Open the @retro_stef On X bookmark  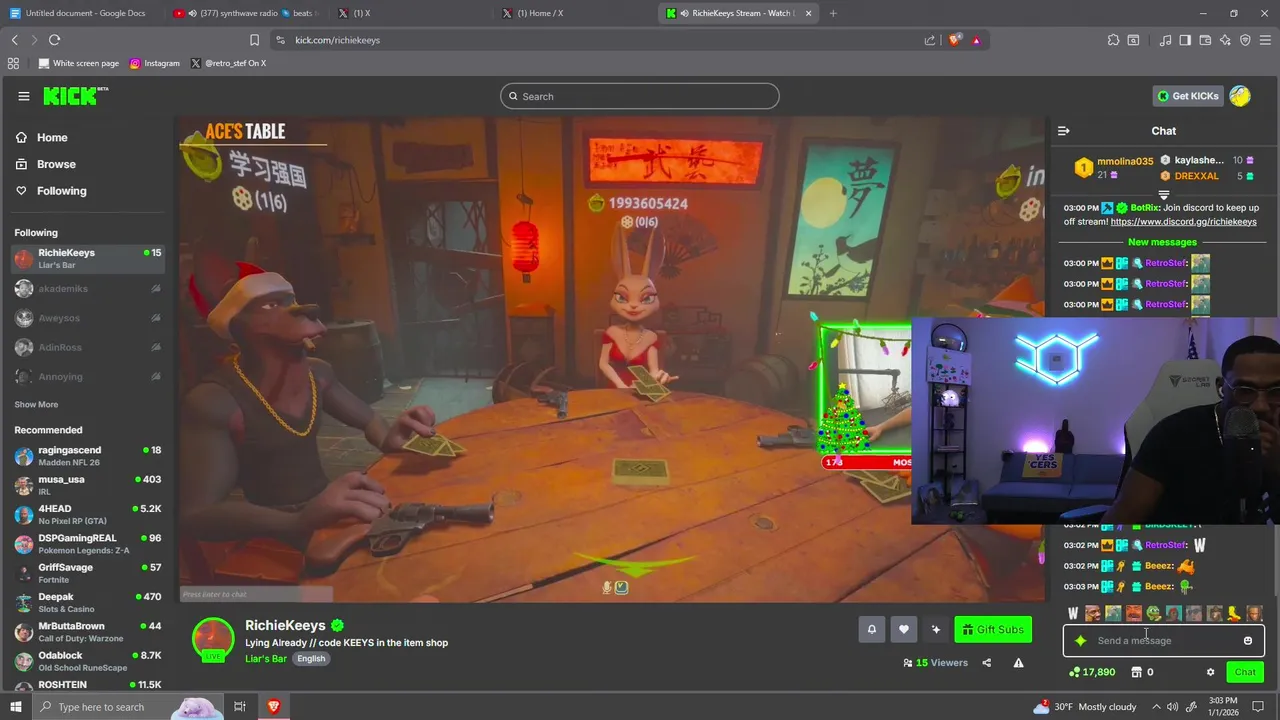227,63
